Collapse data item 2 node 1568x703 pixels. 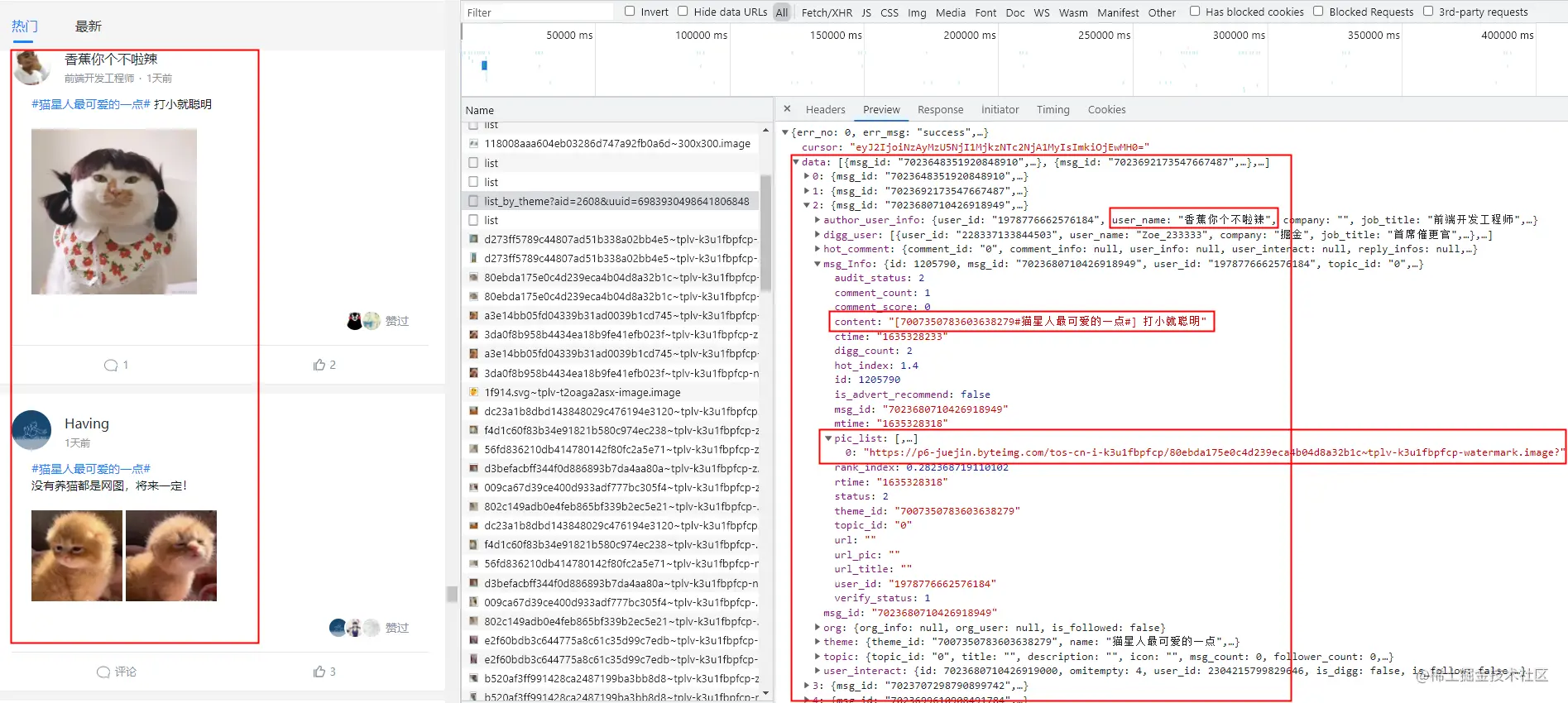(807, 205)
